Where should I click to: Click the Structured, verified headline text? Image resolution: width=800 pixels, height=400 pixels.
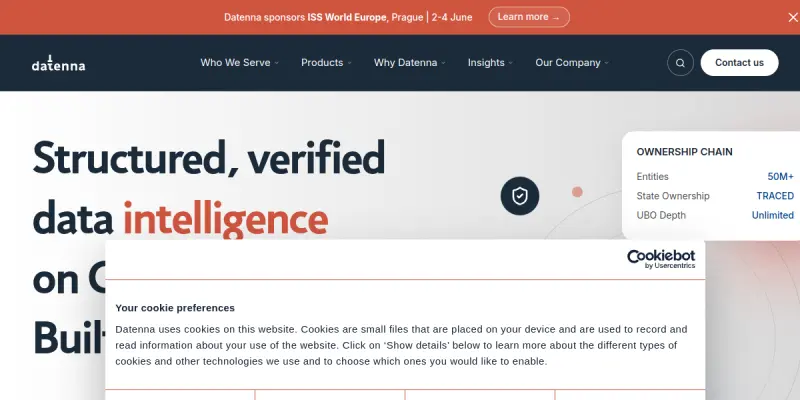click(209, 158)
